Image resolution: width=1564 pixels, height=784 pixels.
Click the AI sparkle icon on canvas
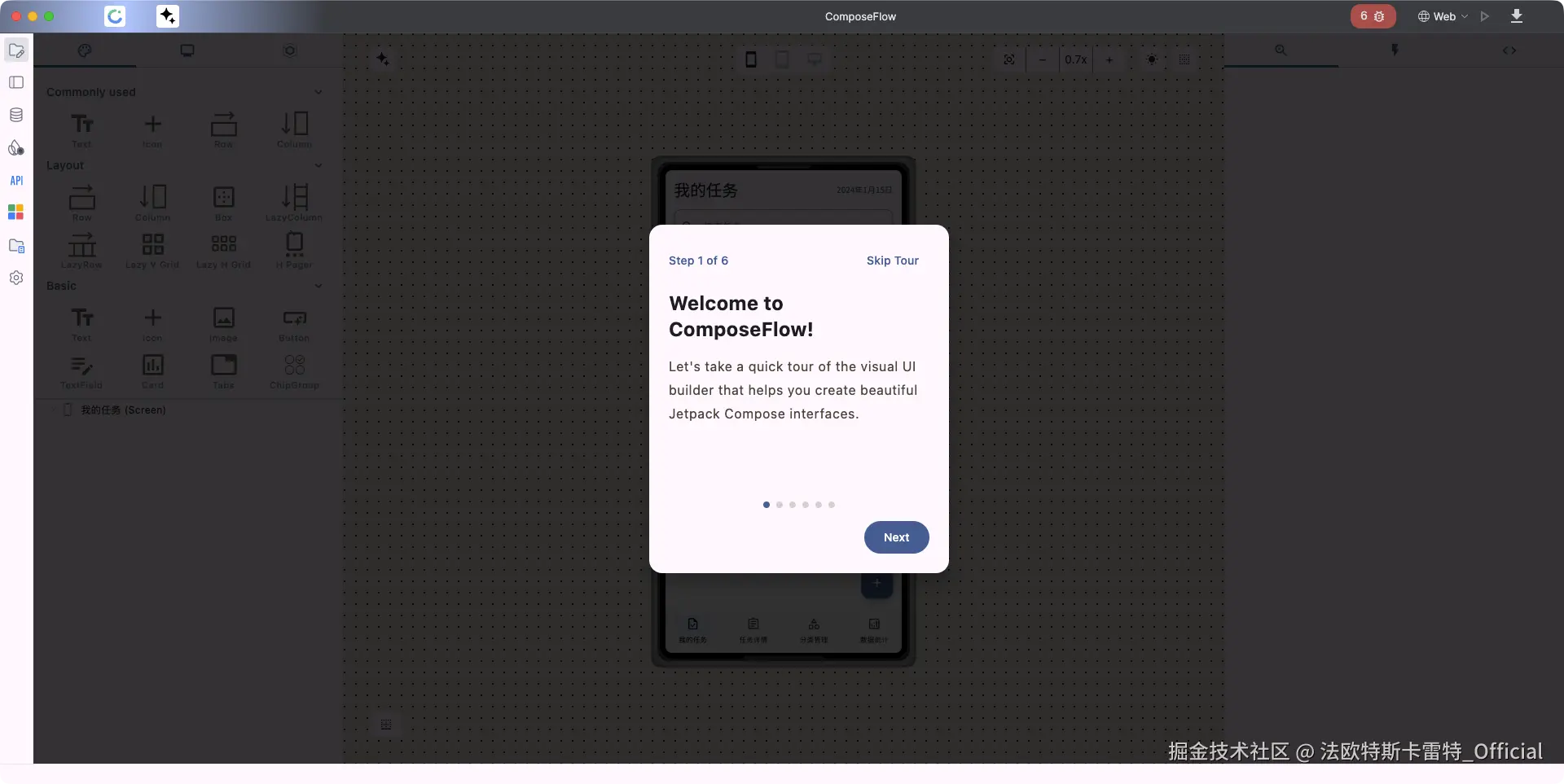(x=383, y=59)
